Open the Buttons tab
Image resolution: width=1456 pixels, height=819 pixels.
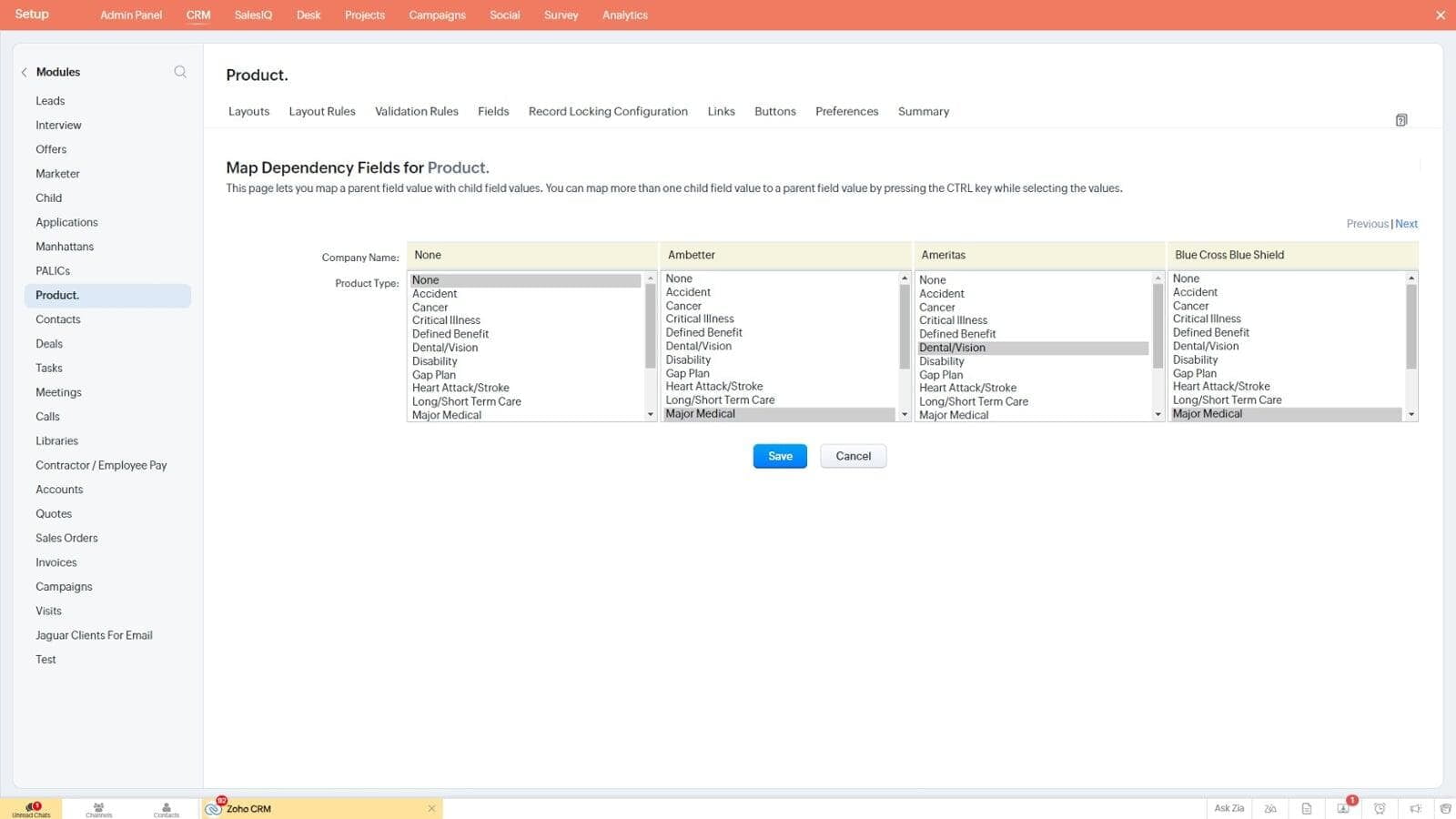775,111
